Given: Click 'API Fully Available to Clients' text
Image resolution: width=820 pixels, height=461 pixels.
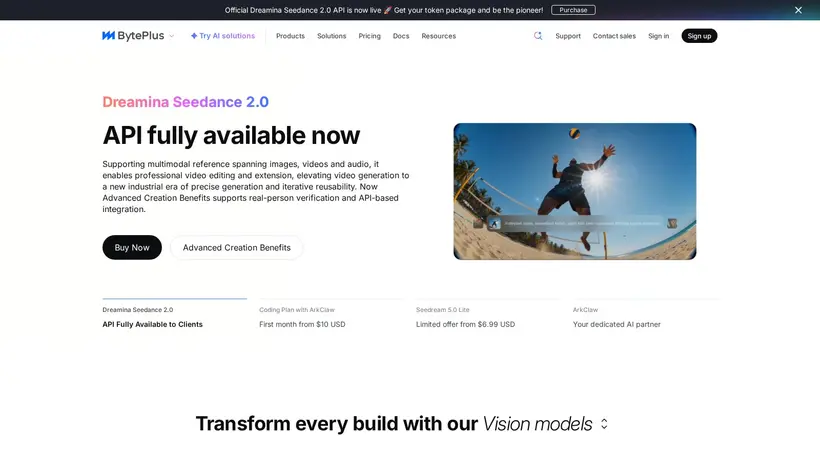Looking at the screenshot, I should (152, 324).
